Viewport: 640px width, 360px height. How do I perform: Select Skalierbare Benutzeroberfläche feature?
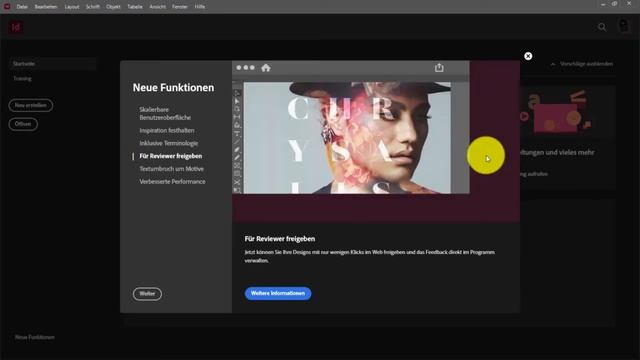pyautogui.click(x=165, y=113)
